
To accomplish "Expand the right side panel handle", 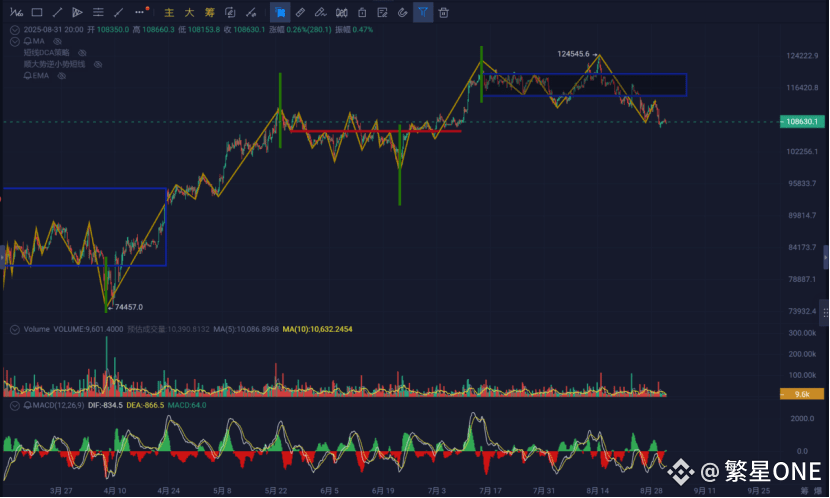I will tap(826, 258).
